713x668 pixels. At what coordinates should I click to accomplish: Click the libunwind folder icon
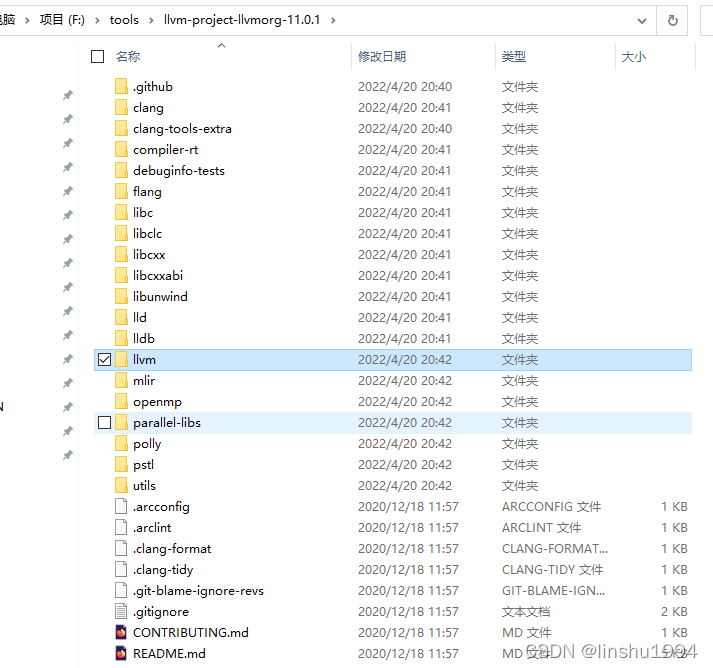(x=121, y=296)
